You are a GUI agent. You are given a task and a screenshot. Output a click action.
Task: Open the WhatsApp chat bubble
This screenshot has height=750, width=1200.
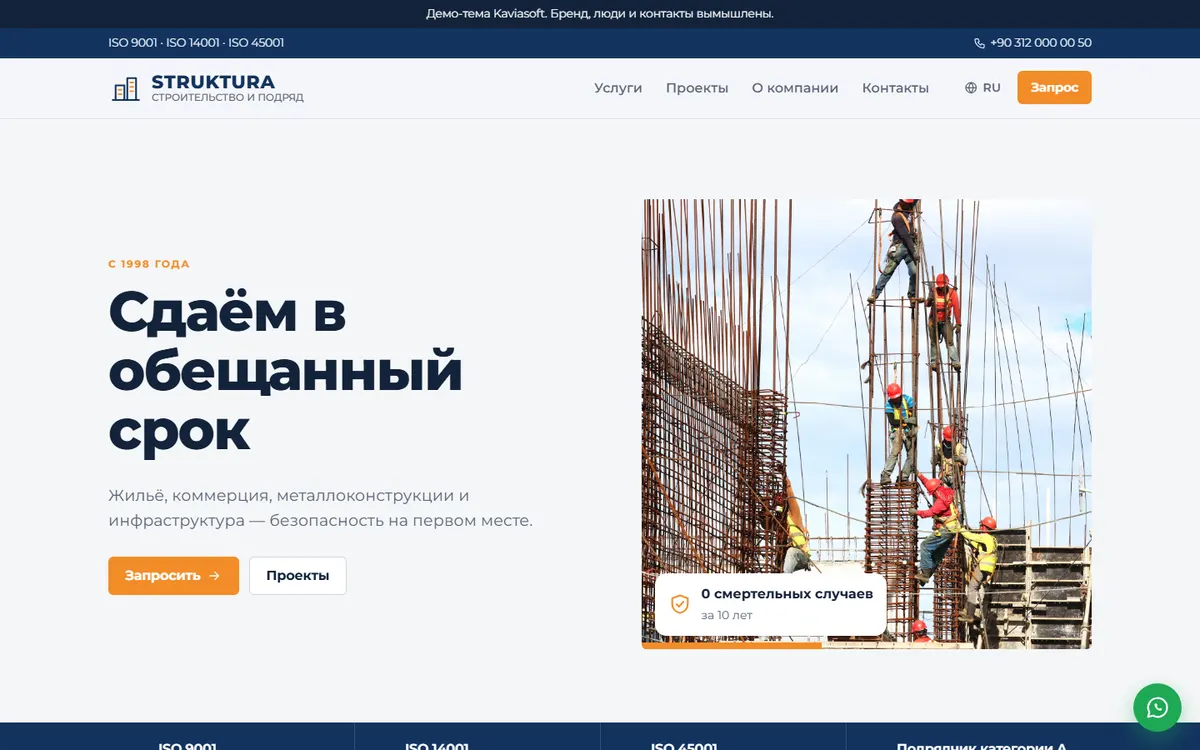tap(1157, 708)
